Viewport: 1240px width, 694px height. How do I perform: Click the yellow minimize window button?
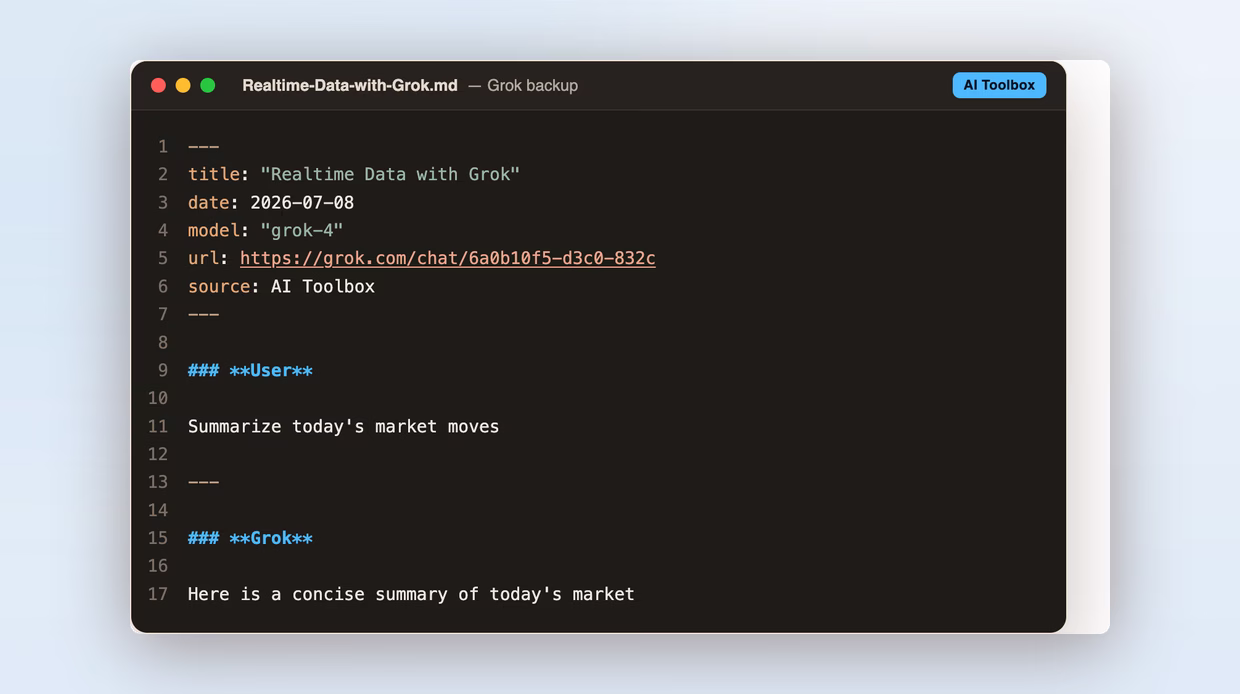[183, 85]
